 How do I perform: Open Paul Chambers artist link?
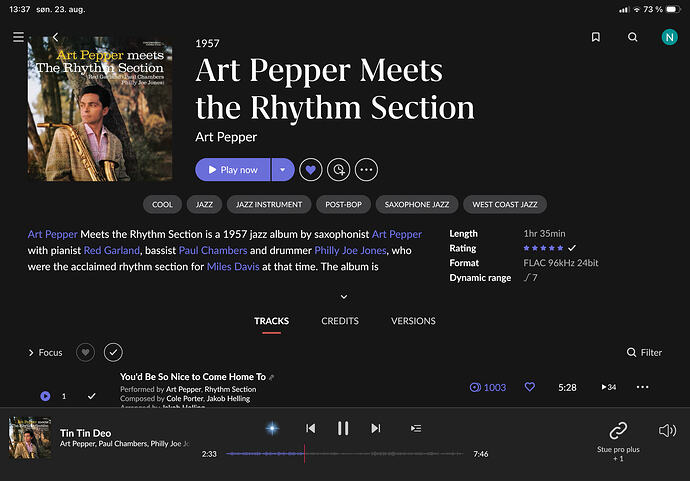(213, 250)
